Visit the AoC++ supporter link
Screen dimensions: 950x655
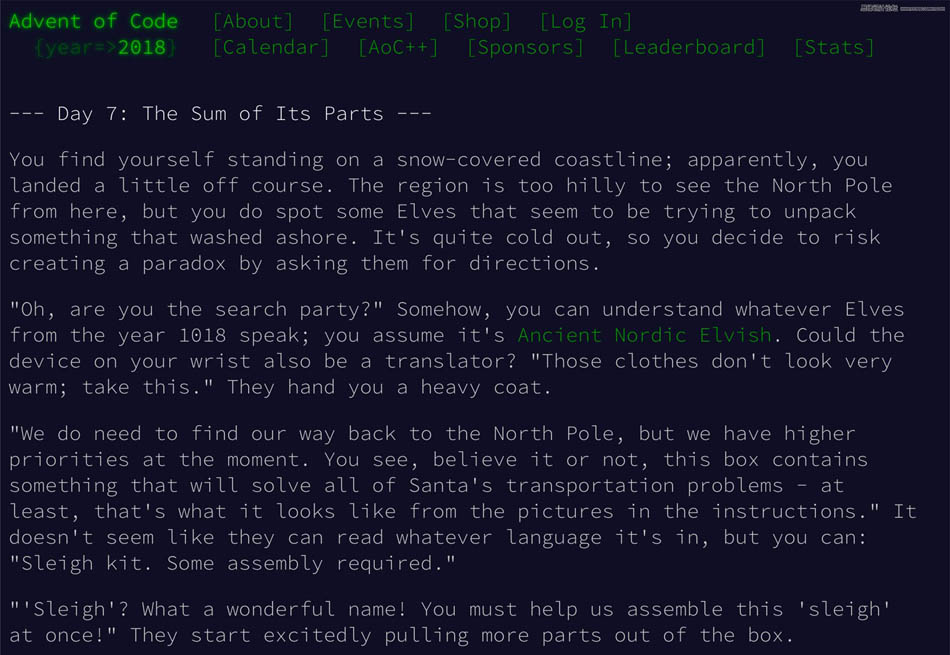coord(397,47)
